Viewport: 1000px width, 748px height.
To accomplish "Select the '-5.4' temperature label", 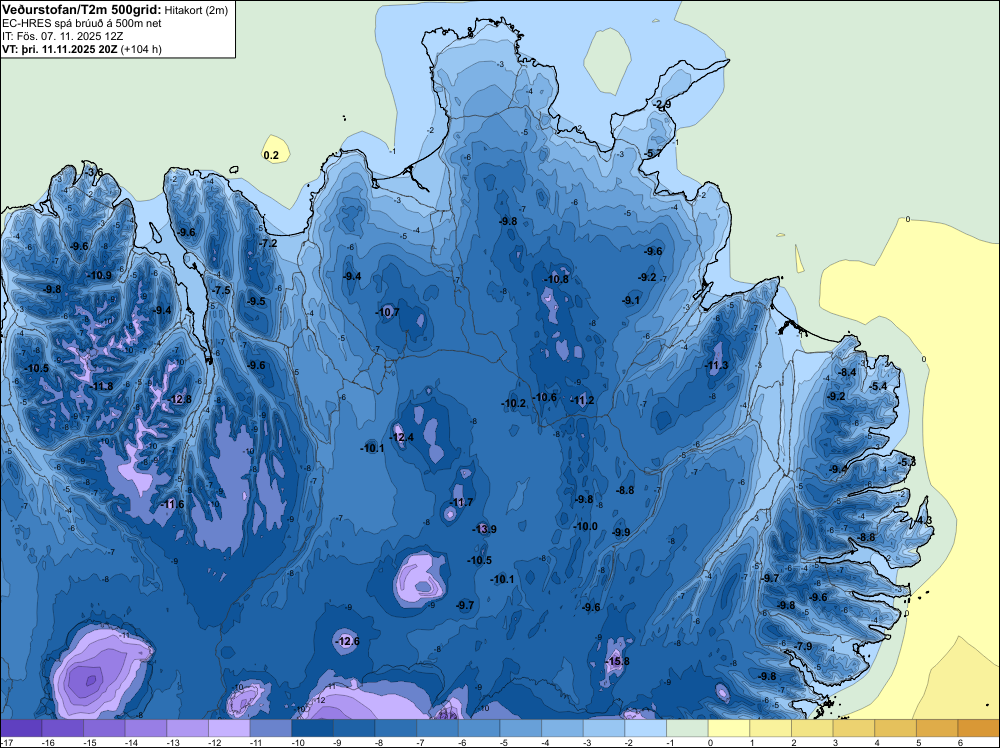I will [x=878, y=386].
